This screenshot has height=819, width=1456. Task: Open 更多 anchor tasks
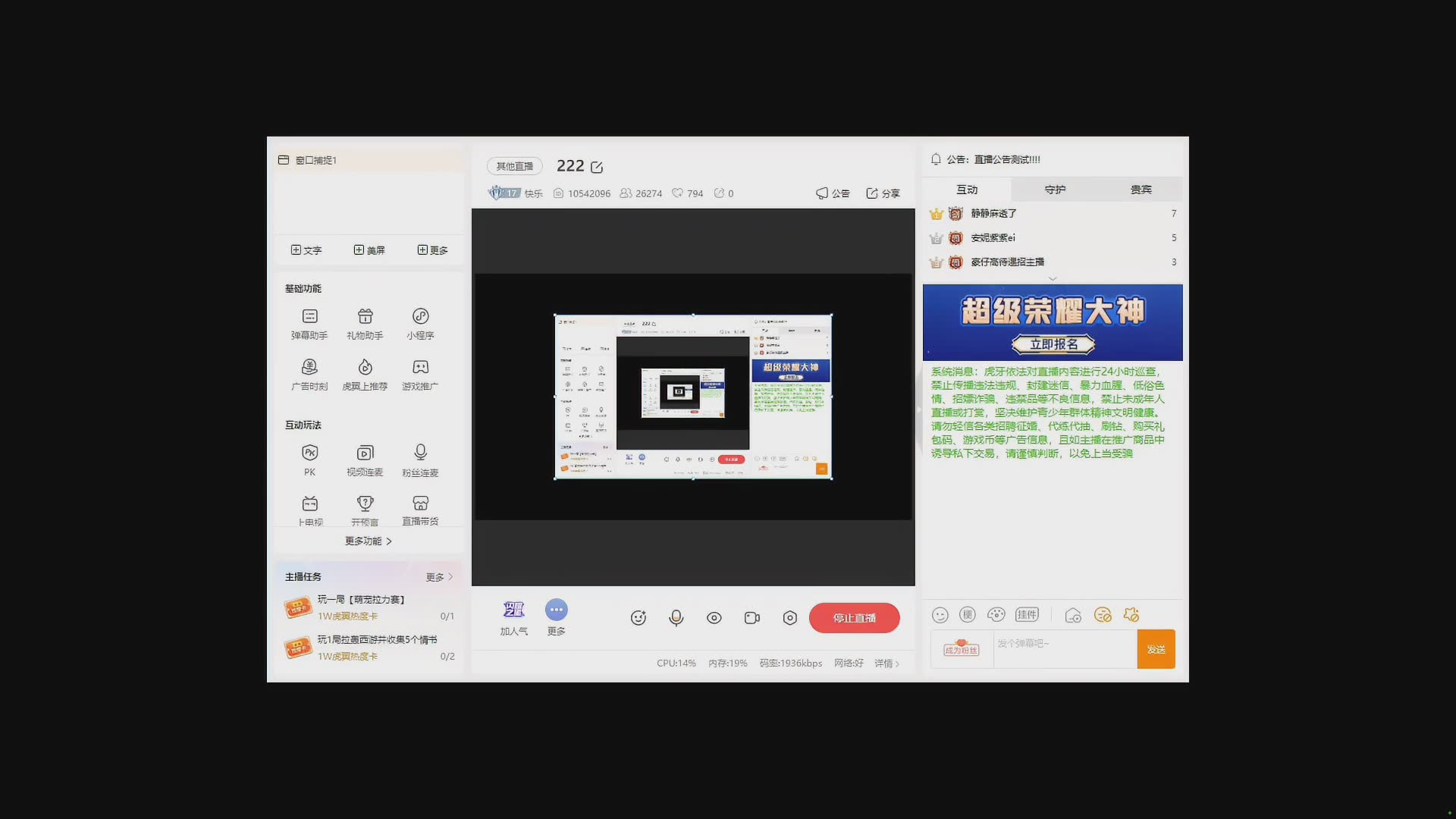pos(439,577)
